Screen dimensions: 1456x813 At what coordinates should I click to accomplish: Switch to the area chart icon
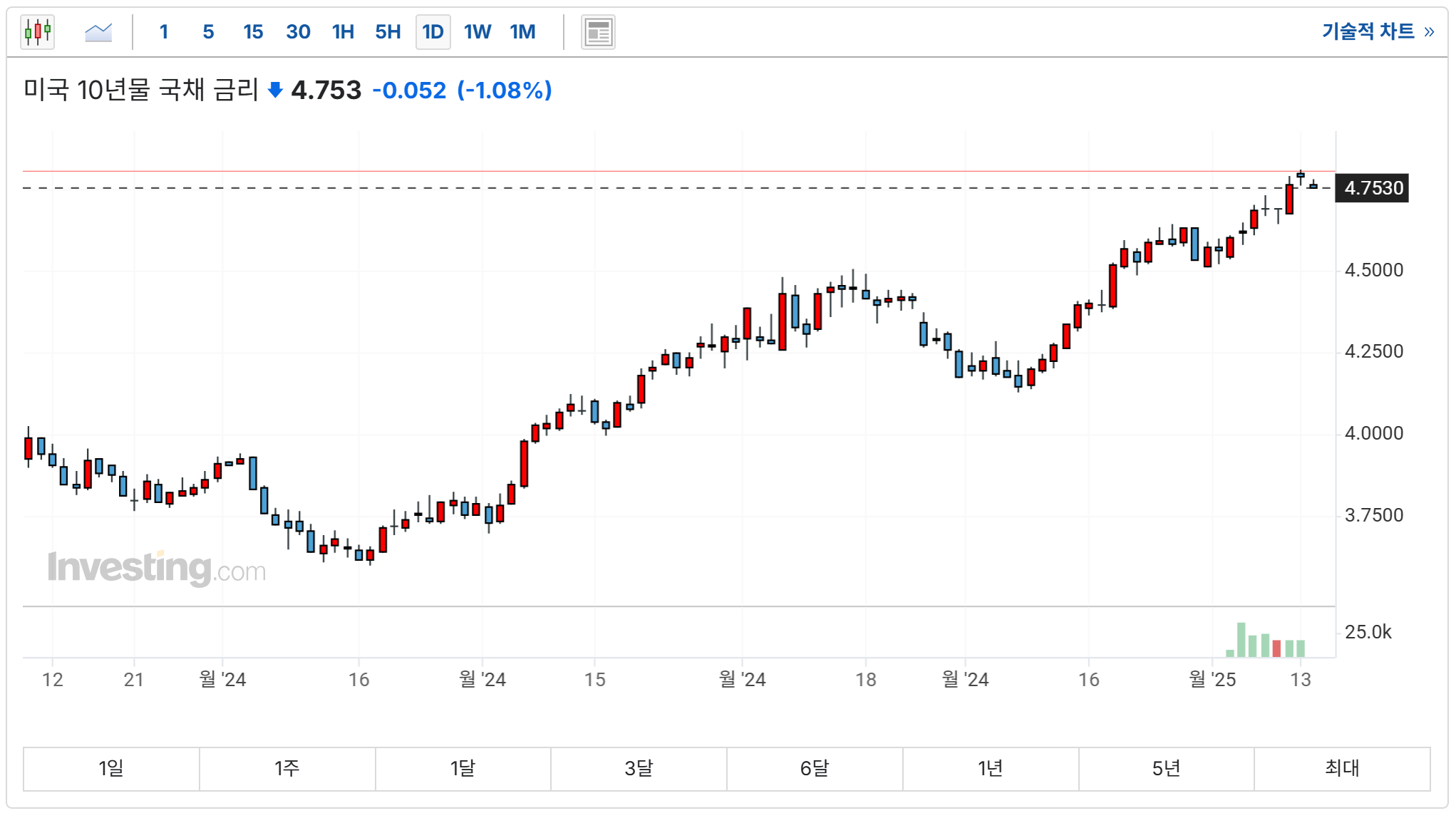[x=98, y=32]
